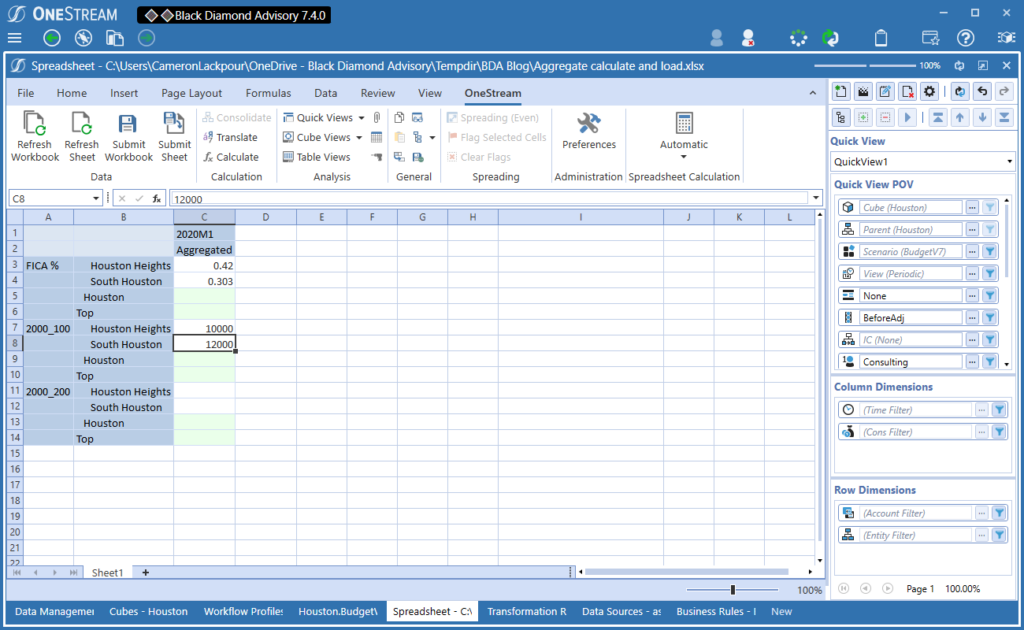Click the delete Quick View icon with red X

pyautogui.click(x=907, y=92)
